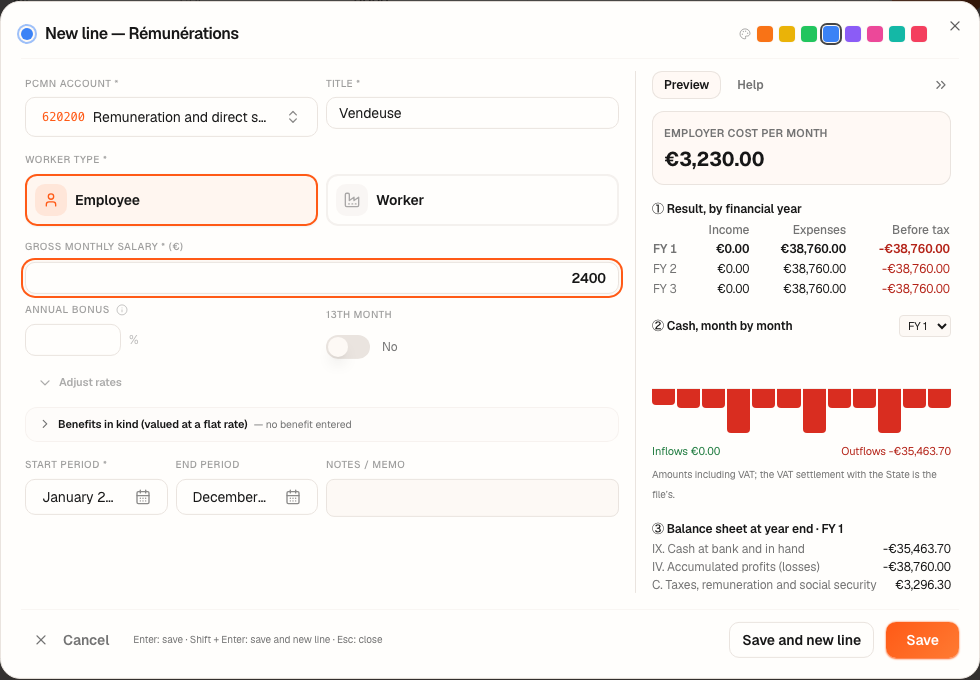Open the Start Period calendar icon
980x680 pixels.
143,497
